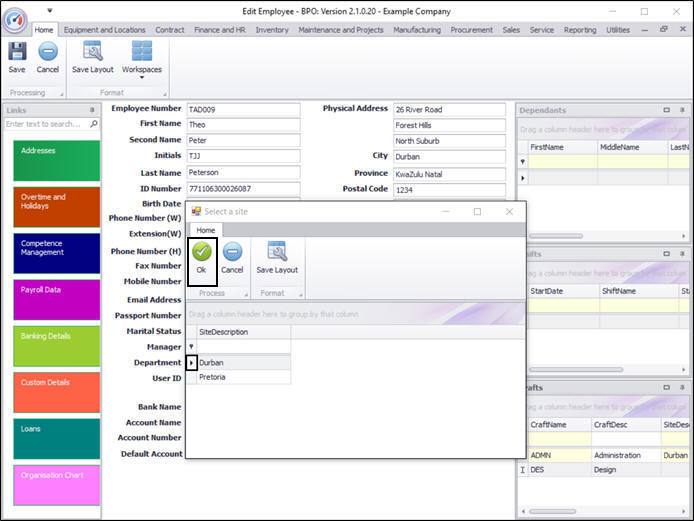Image resolution: width=694 pixels, height=521 pixels.
Task: Pin the Links panel
Action: 92,110
